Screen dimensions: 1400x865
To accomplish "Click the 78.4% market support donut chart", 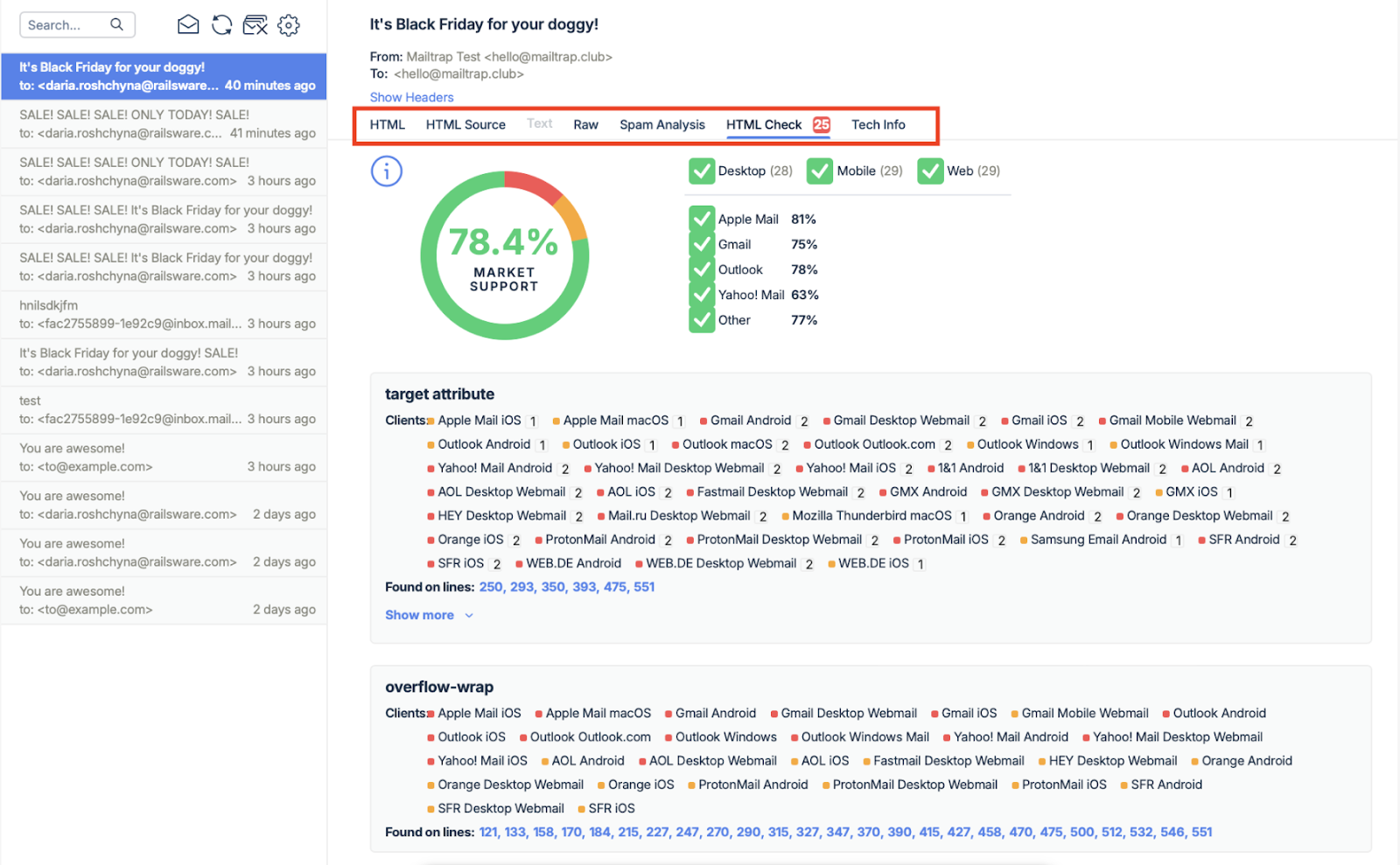I will pos(505,255).
